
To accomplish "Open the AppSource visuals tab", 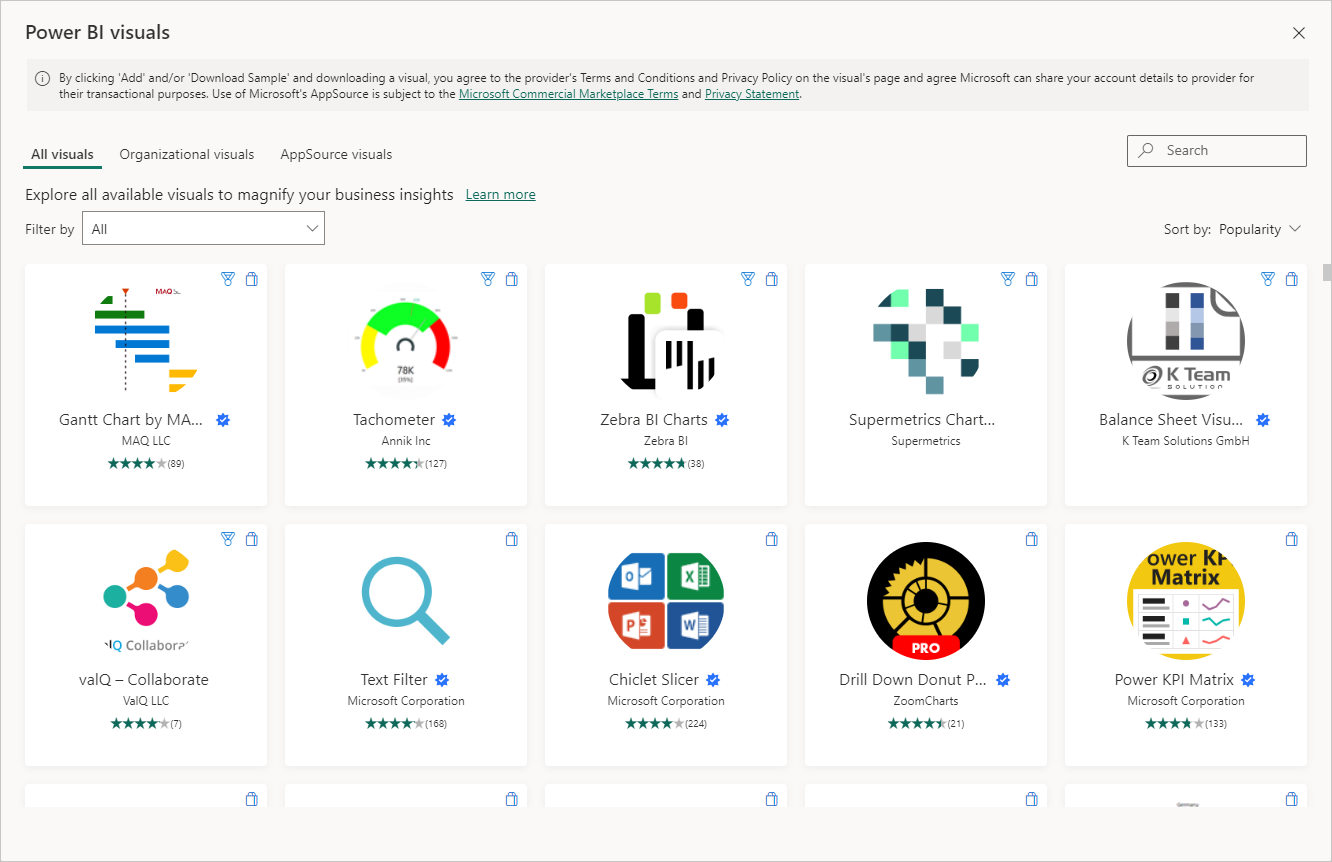I will (336, 155).
